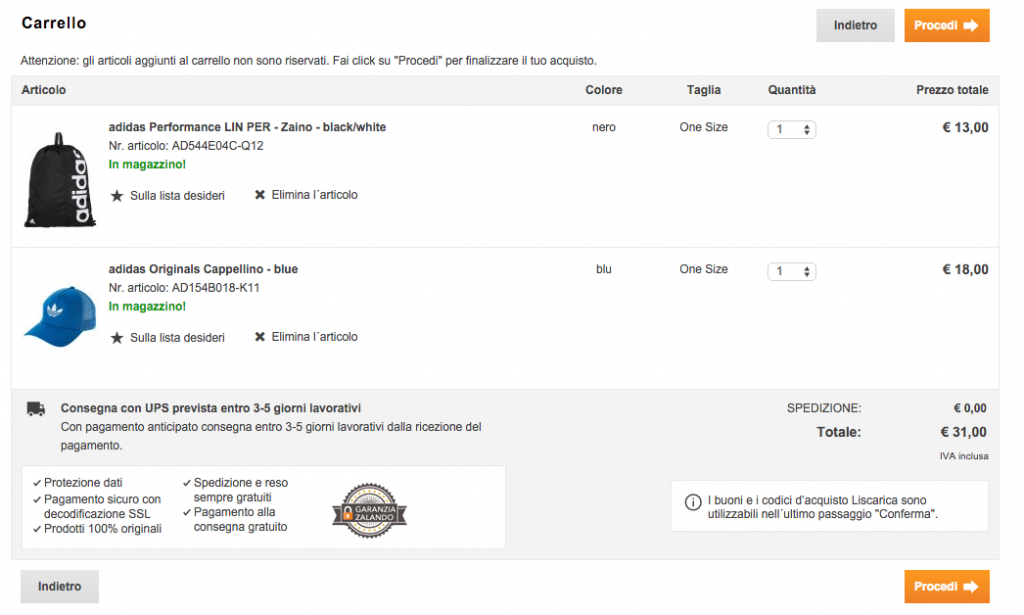The height and width of the screenshot is (615, 1024).
Task: Click X icon to remove blue cap
Action: point(260,337)
